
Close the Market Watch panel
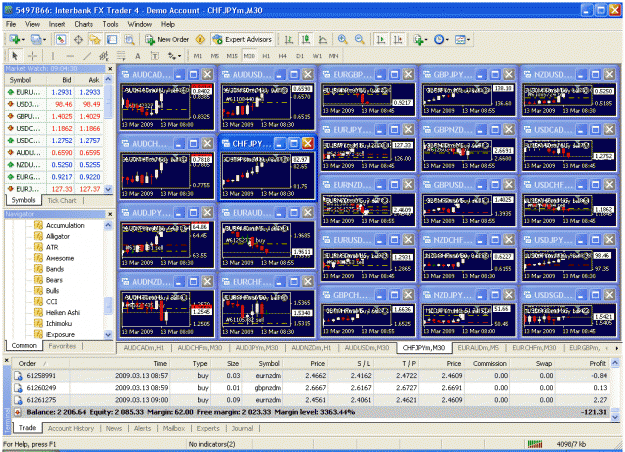110,69
